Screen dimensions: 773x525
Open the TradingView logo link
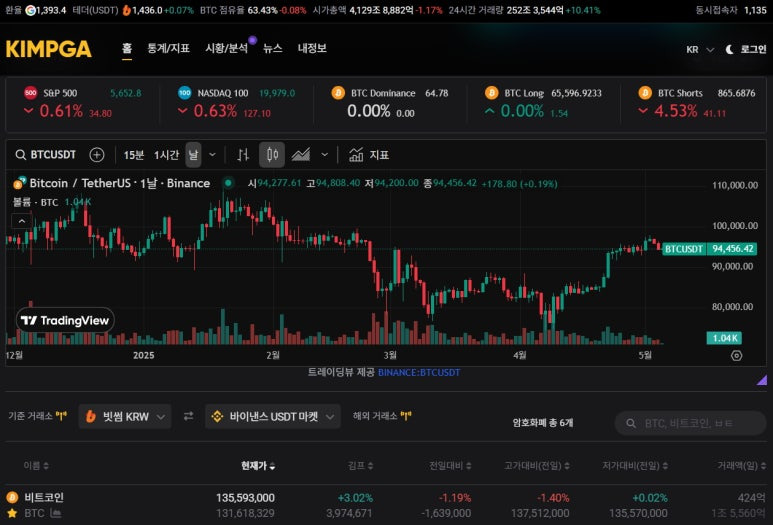65,320
